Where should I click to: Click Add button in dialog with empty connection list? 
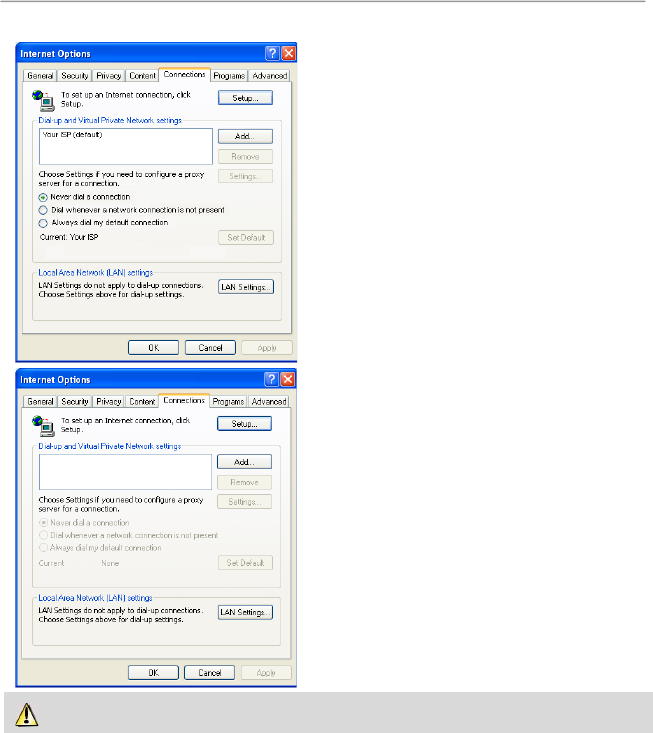tap(245, 462)
